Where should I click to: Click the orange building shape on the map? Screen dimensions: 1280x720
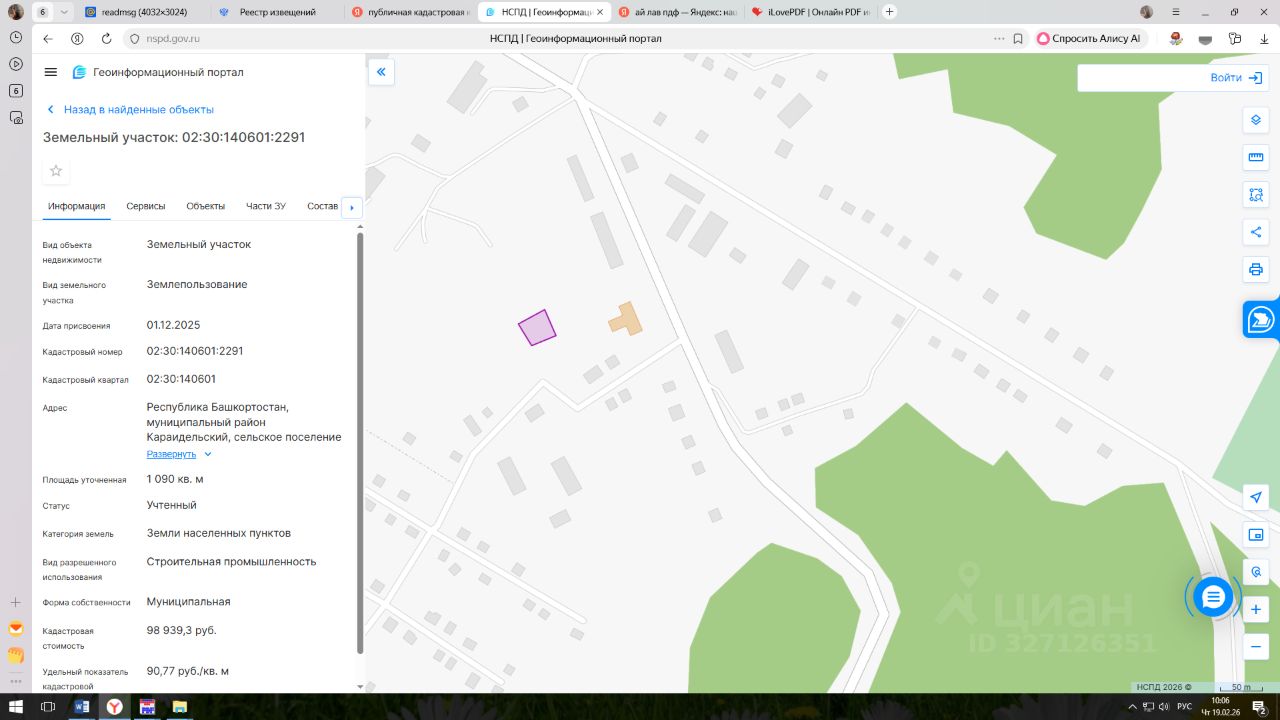626,319
